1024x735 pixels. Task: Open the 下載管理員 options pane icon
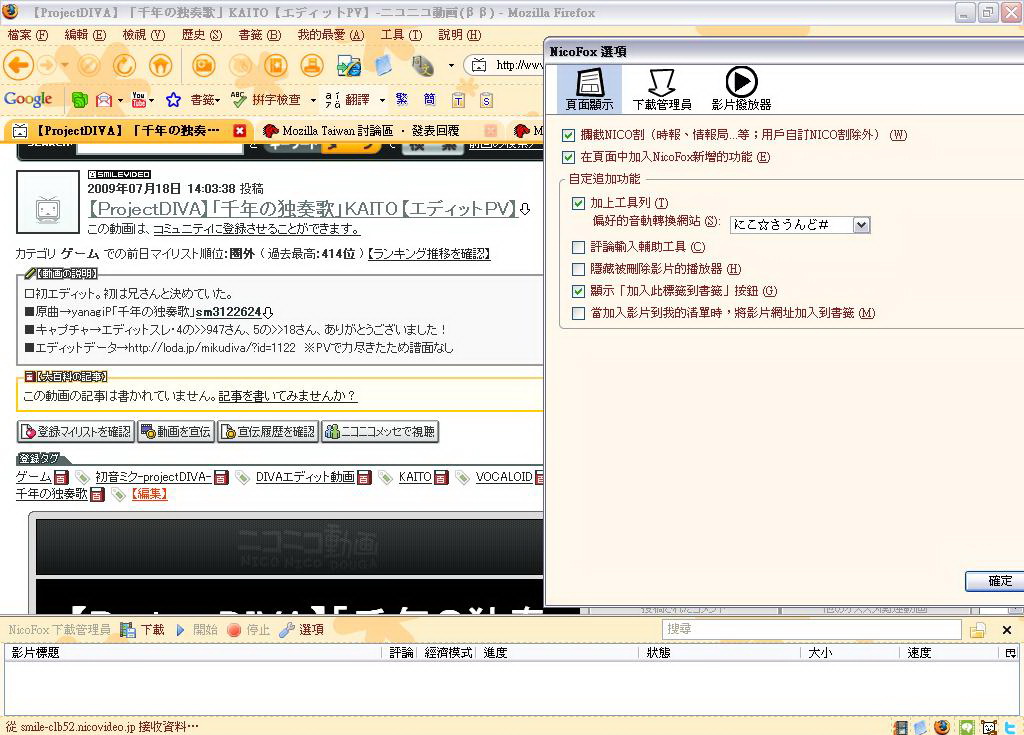pos(661,89)
